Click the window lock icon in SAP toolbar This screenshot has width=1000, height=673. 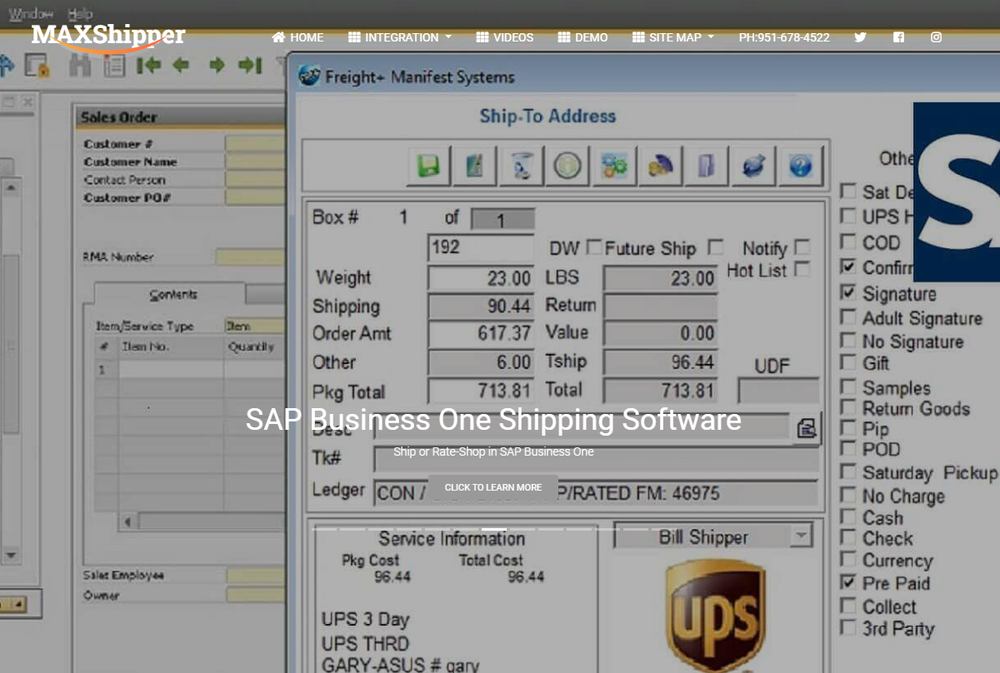pyautogui.click(x=37, y=65)
